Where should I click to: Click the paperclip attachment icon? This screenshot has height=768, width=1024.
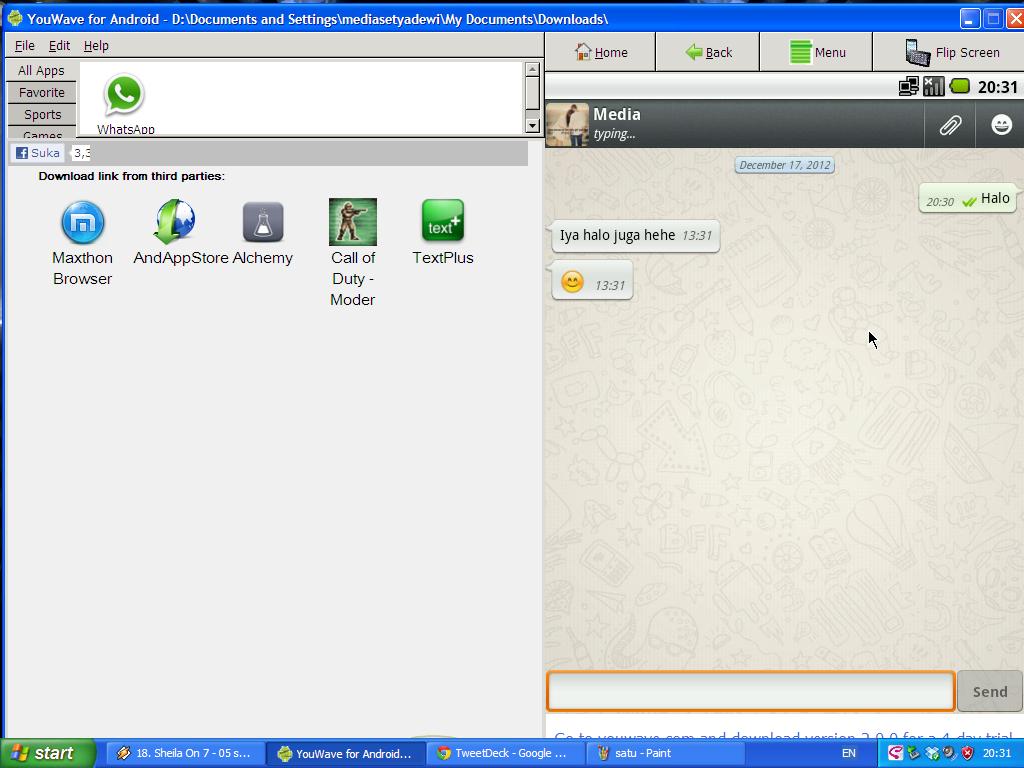pos(949,124)
